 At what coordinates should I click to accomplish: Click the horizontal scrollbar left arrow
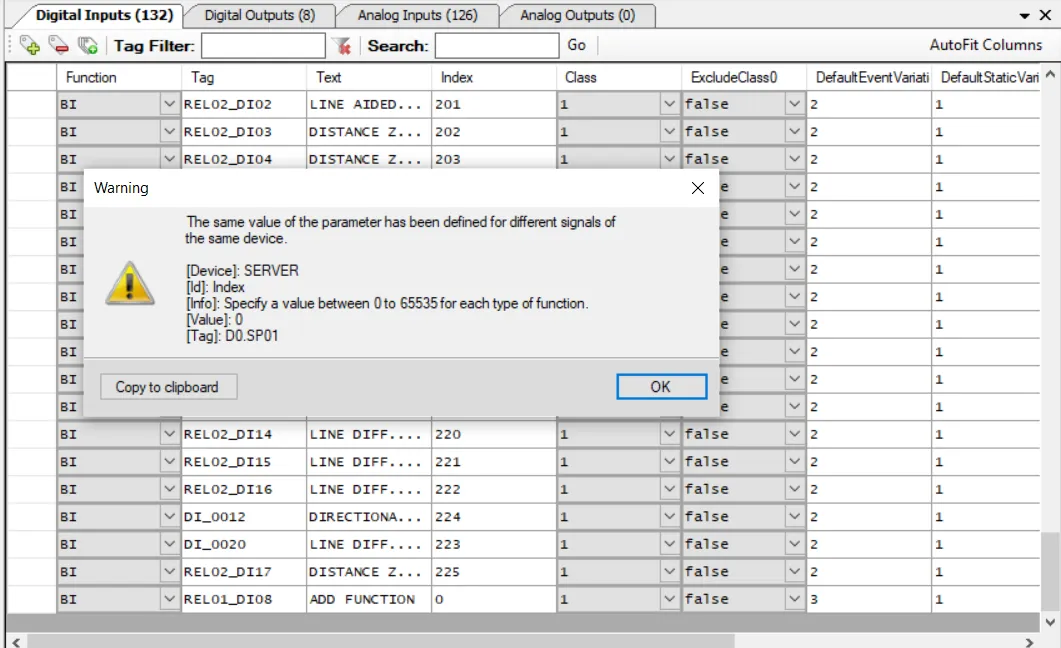click(x=16, y=642)
